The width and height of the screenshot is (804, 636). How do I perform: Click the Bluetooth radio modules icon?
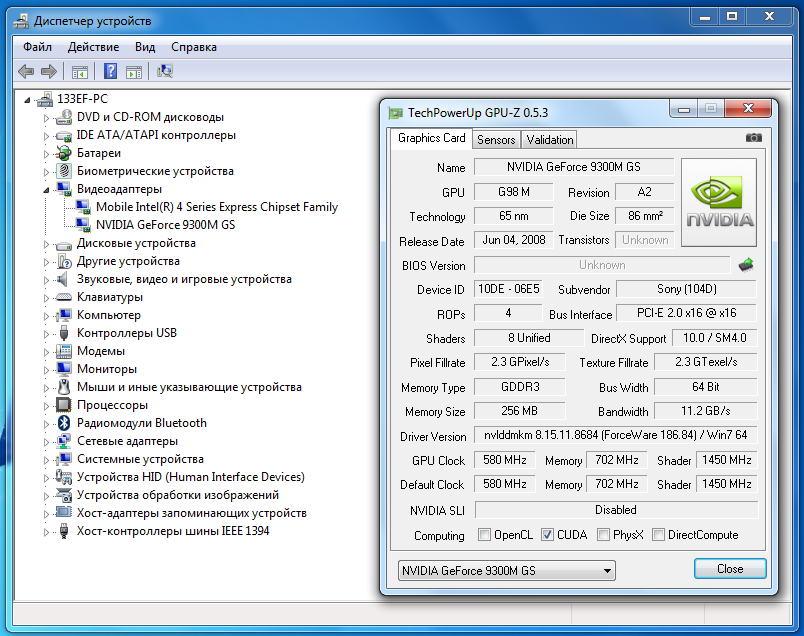pos(64,423)
